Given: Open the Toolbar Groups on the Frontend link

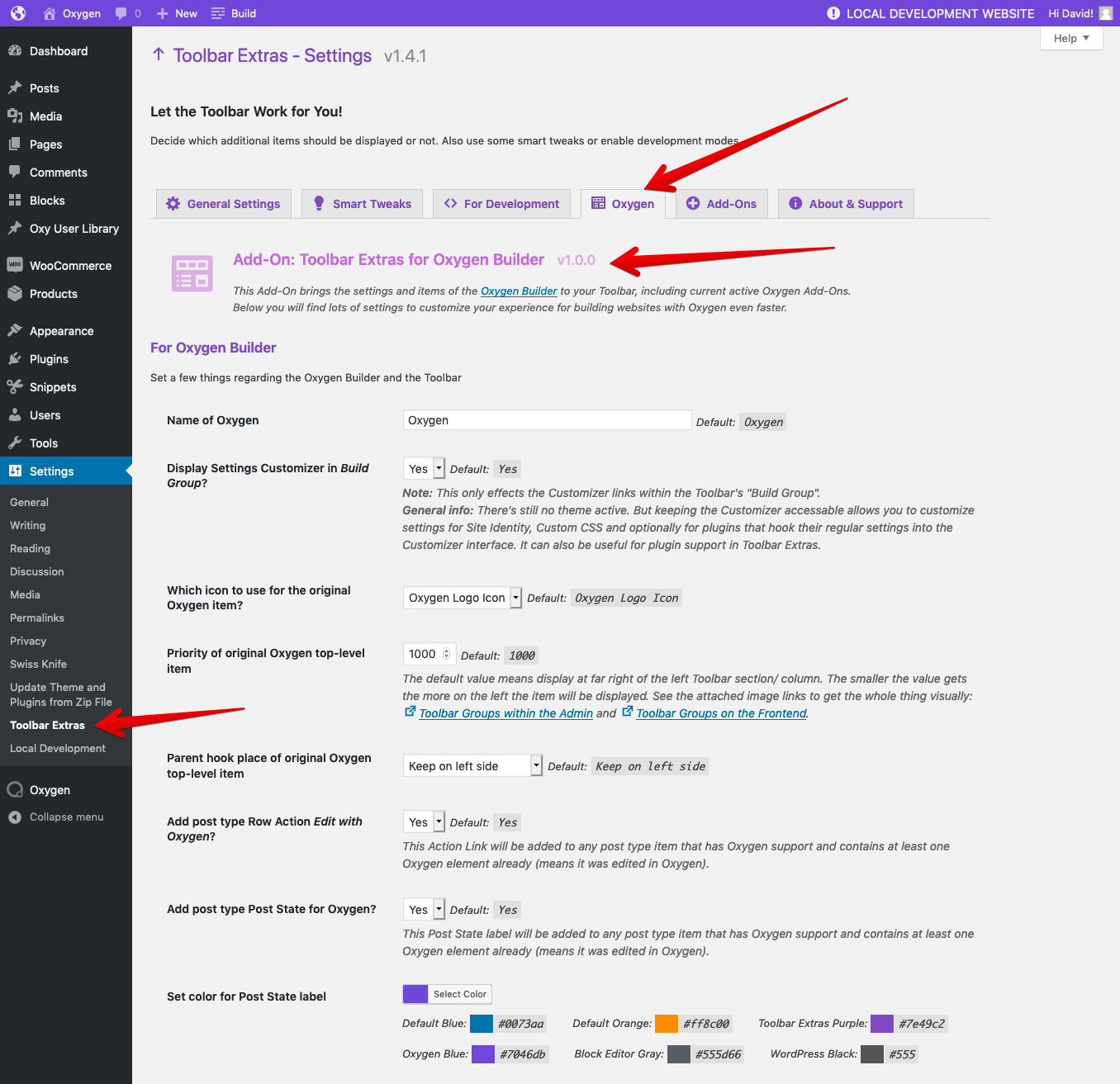Looking at the screenshot, I should point(721,713).
